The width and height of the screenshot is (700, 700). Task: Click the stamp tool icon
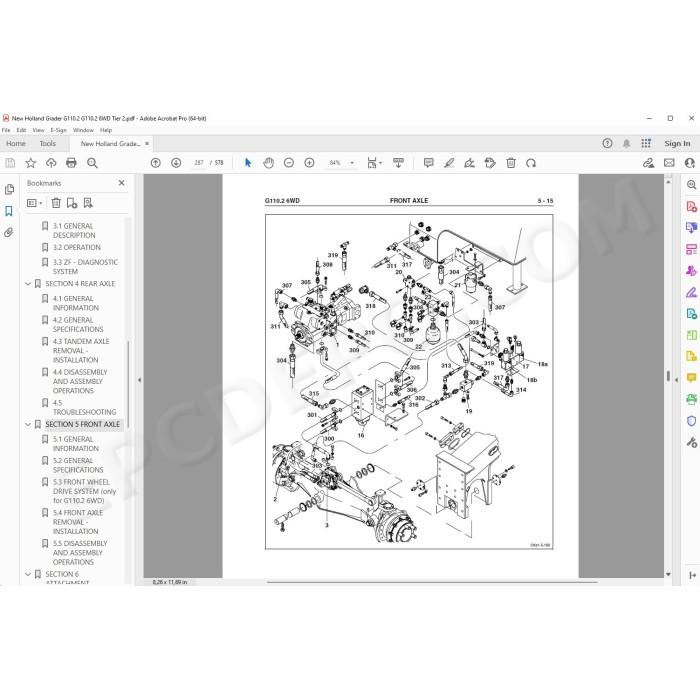click(490, 163)
